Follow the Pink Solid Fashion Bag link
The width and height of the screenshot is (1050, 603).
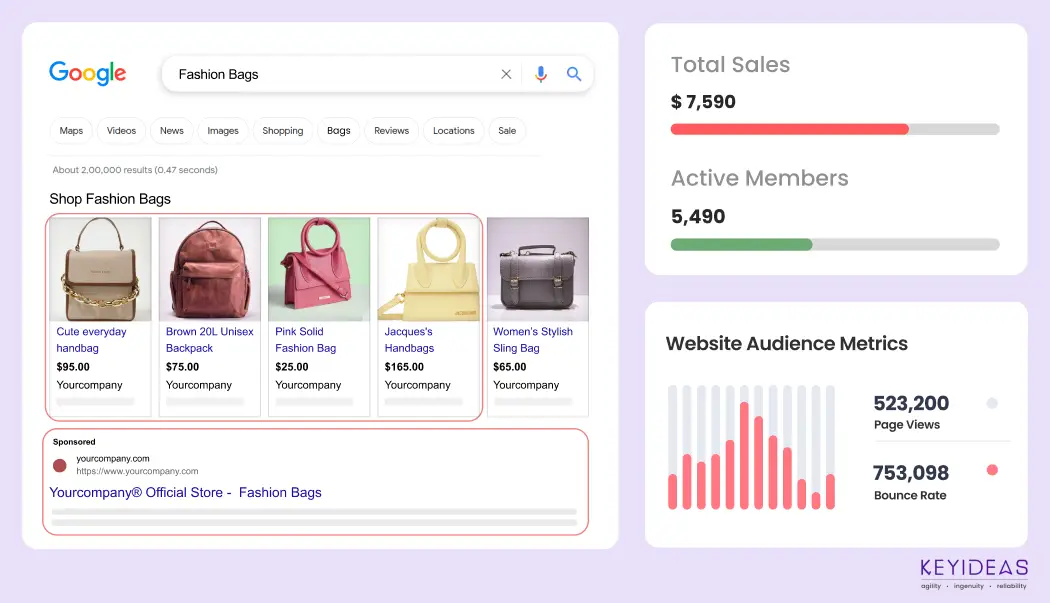[305, 340]
